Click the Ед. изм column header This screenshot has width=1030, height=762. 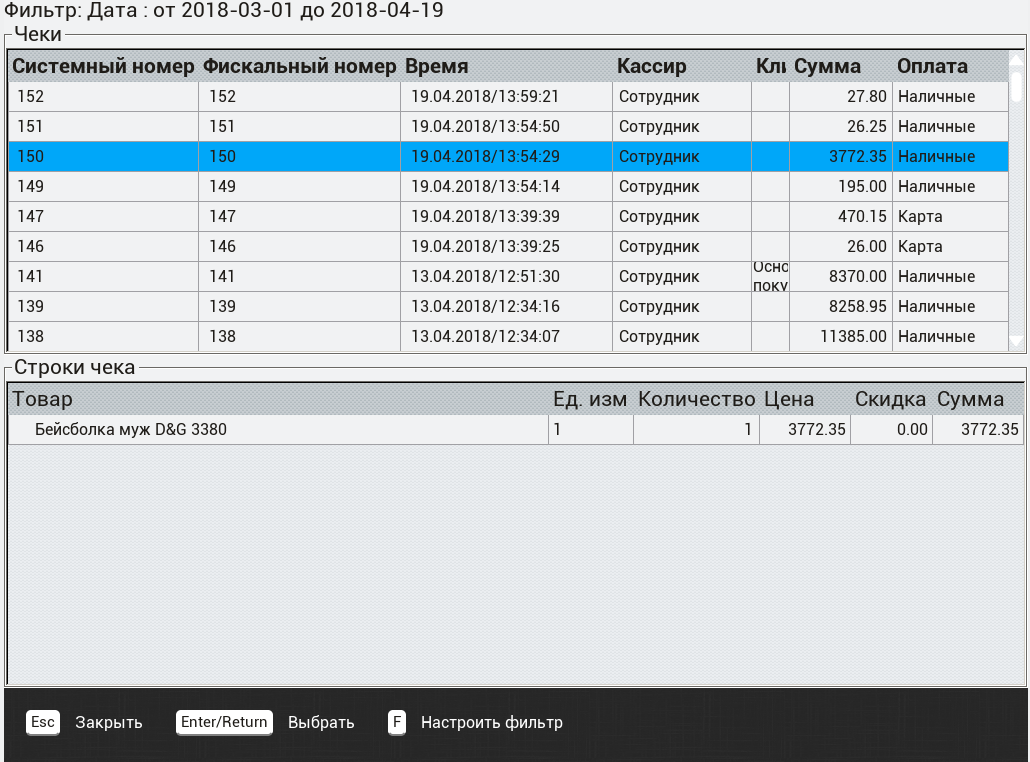point(590,399)
